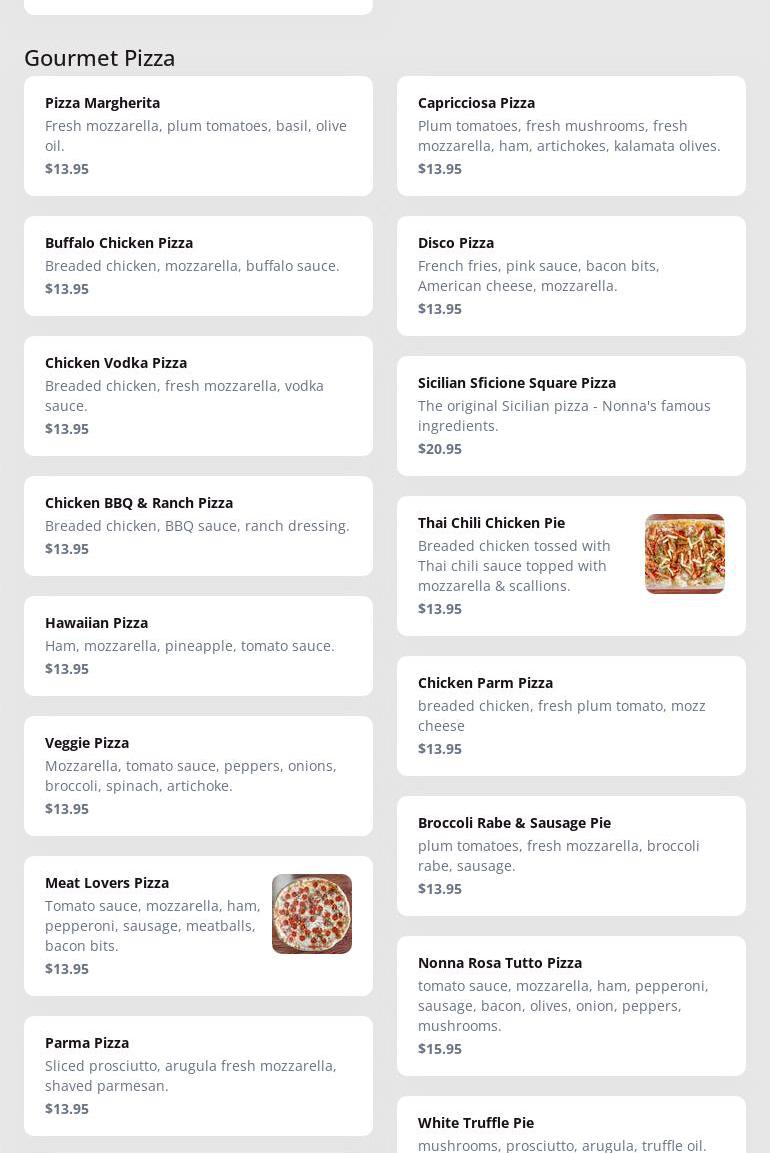Click the Thai Chili Chicken Pie title
This screenshot has height=1153, width=770.
tap(491, 523)
